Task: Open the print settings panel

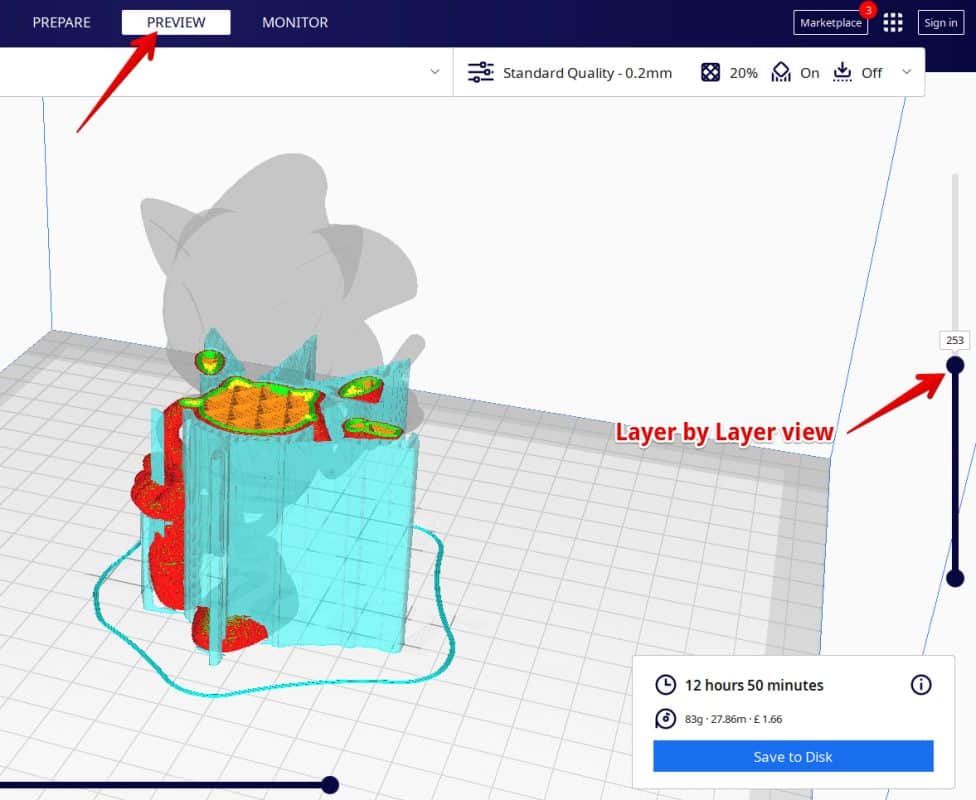Action: click(x=480, y=71)
